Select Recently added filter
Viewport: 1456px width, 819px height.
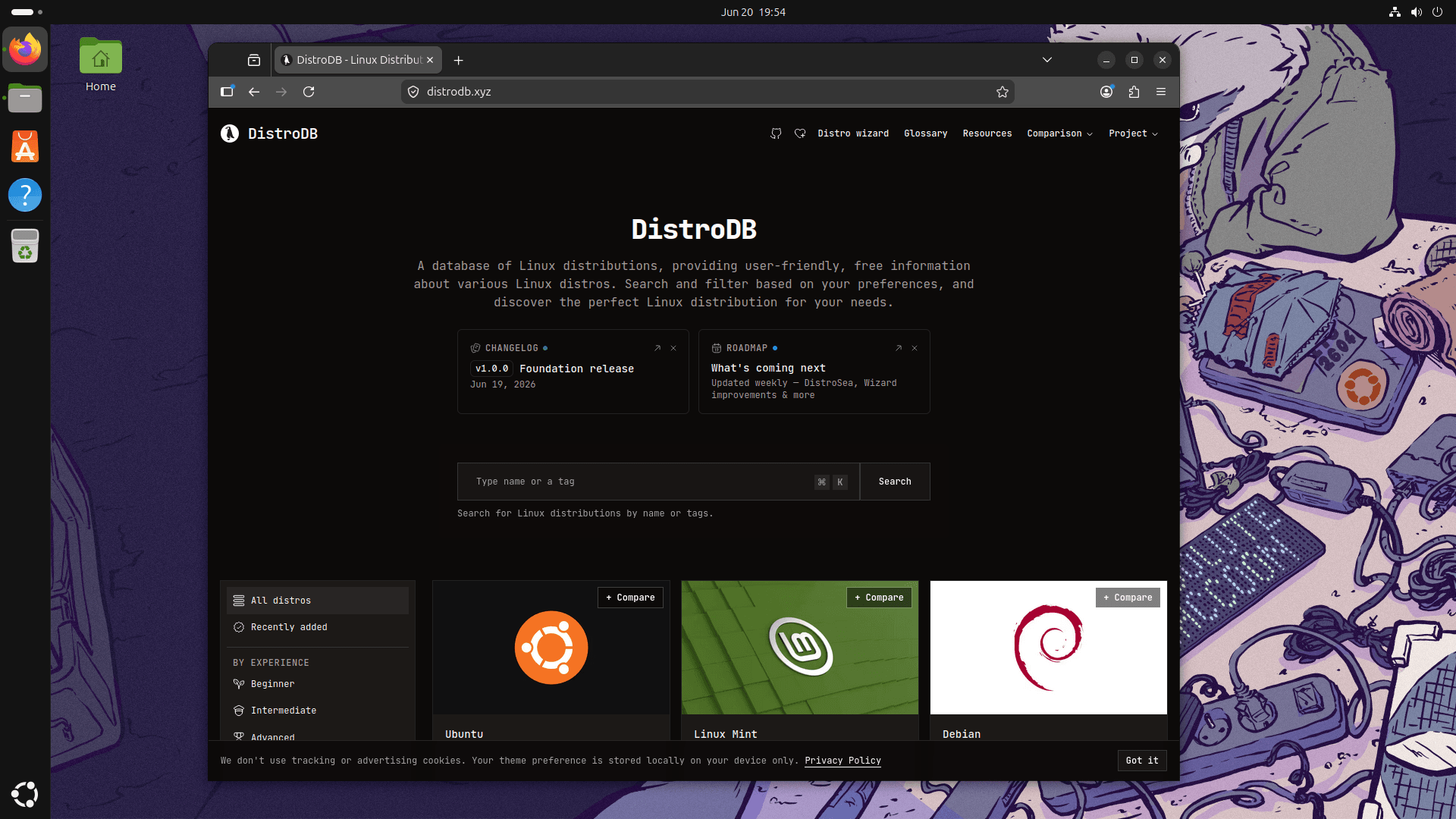point(318,627)
